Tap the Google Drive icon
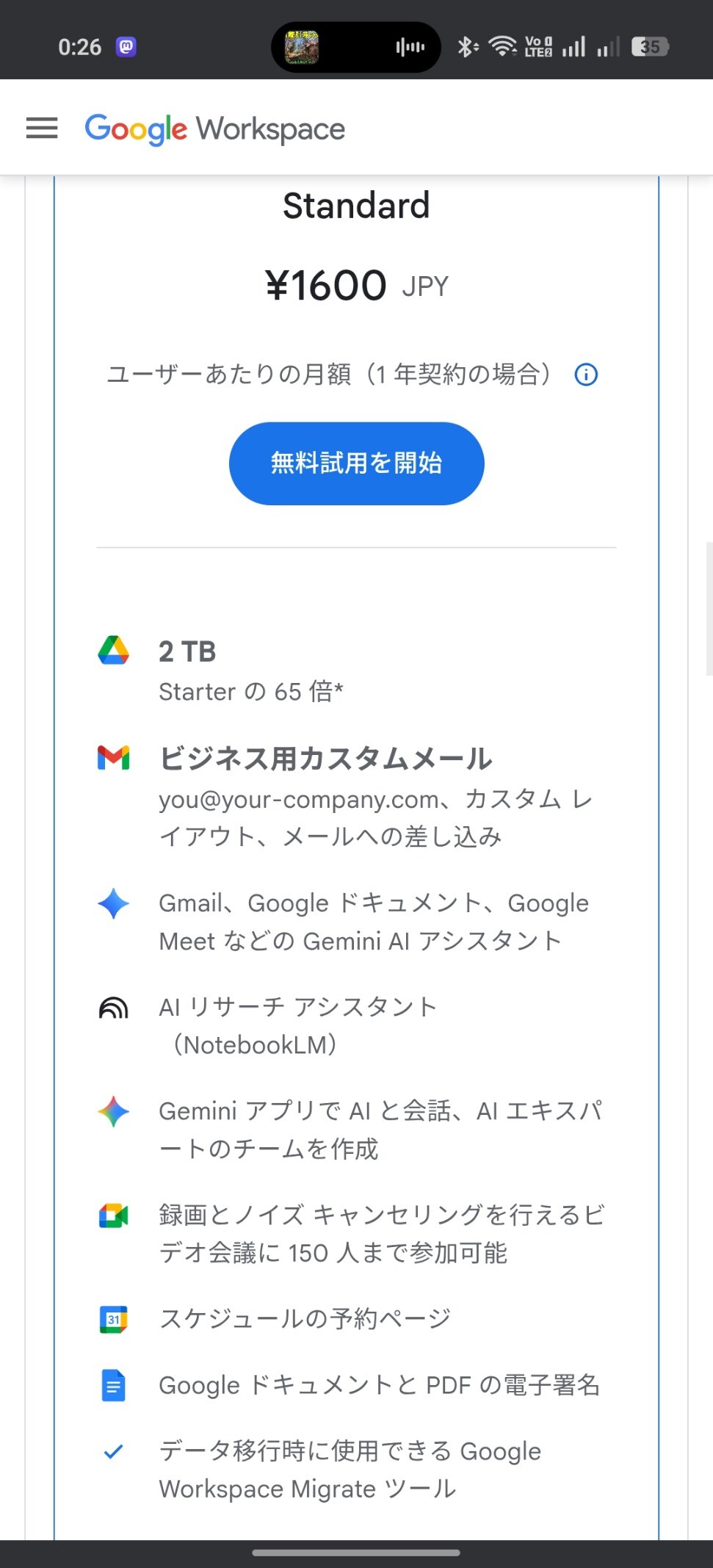Image resolution: width=713 pixels, height=1568 pixels. coord(114,651)
